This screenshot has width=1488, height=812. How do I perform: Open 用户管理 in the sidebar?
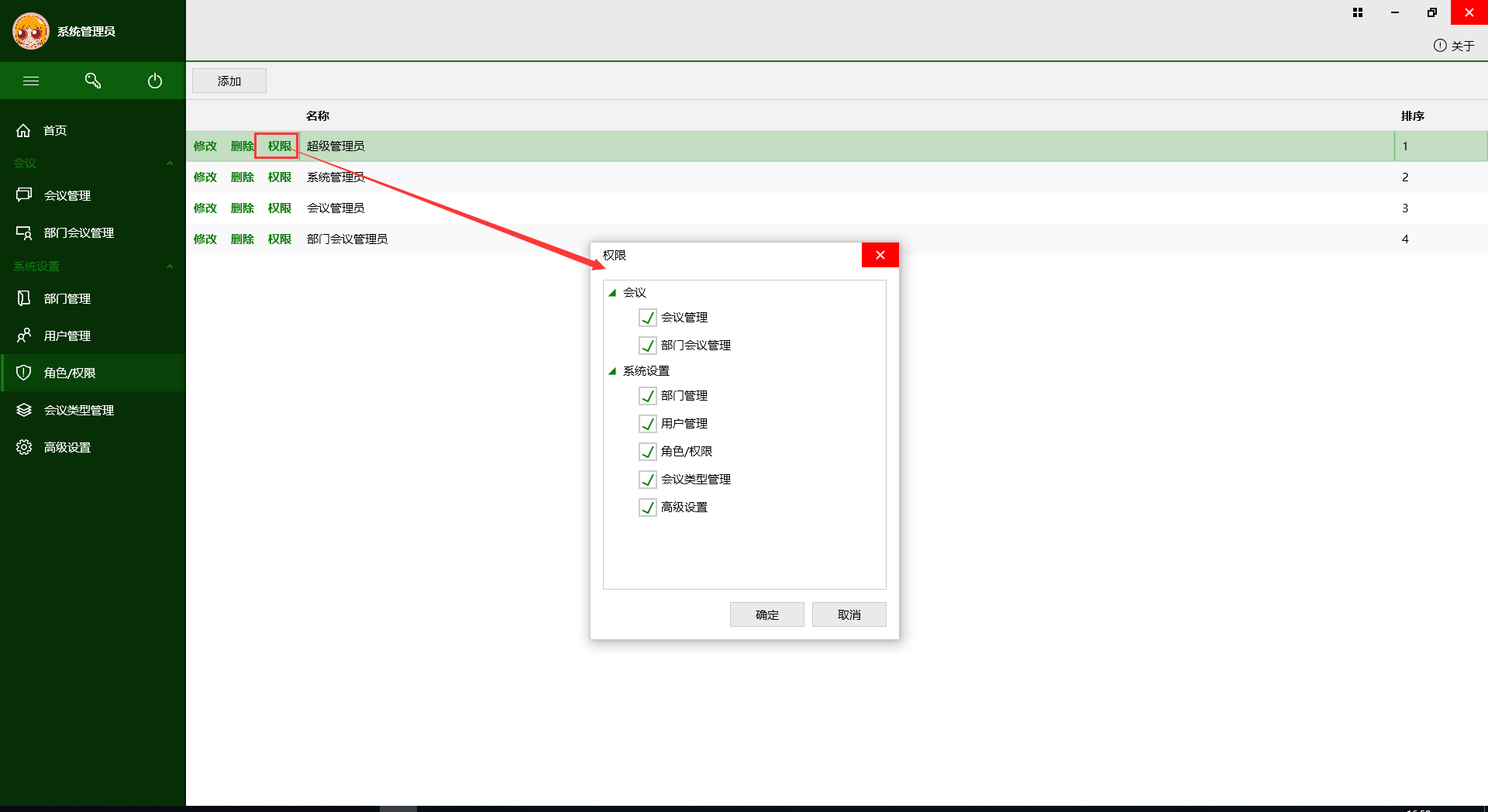(67, 335)
